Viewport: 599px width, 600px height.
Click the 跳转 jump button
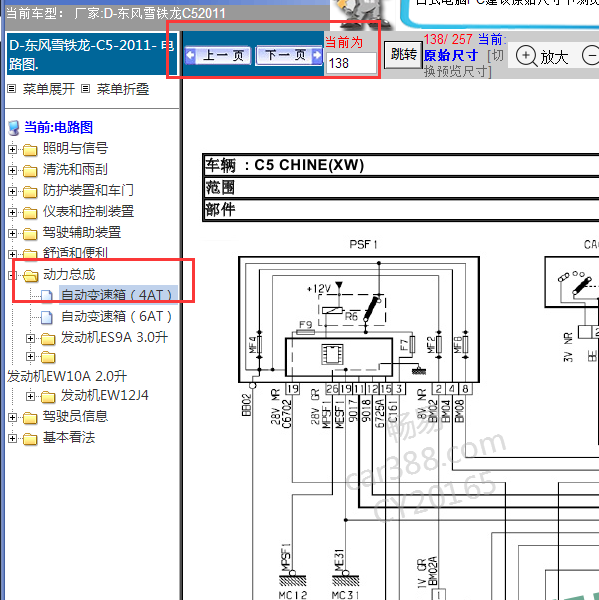click(x=403, y=55)
